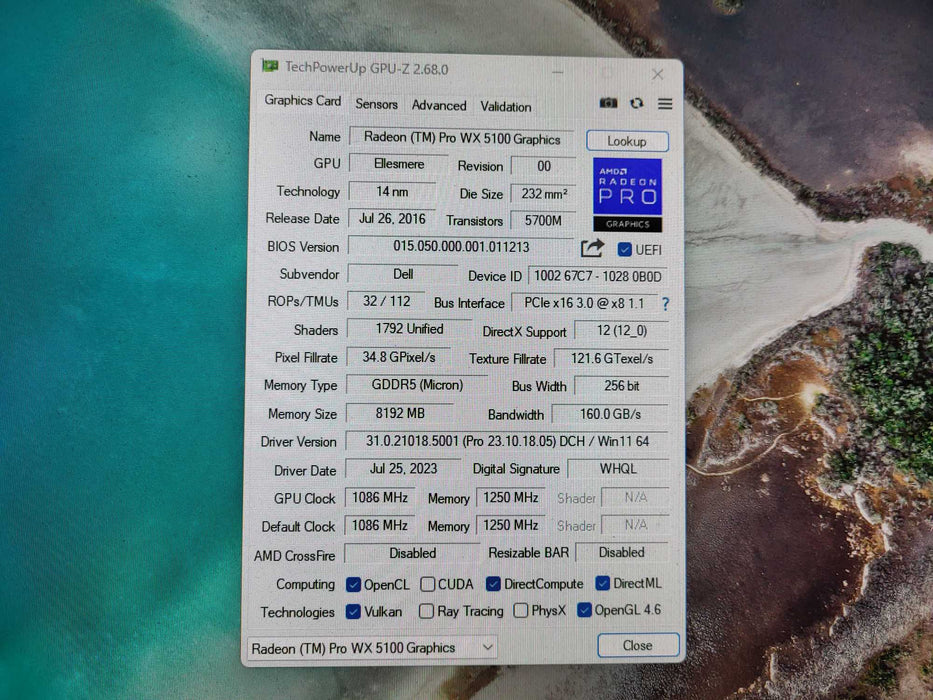This screenshot has width=933, height=700.
Task: Open the hamburger menu
Action: 665,103
